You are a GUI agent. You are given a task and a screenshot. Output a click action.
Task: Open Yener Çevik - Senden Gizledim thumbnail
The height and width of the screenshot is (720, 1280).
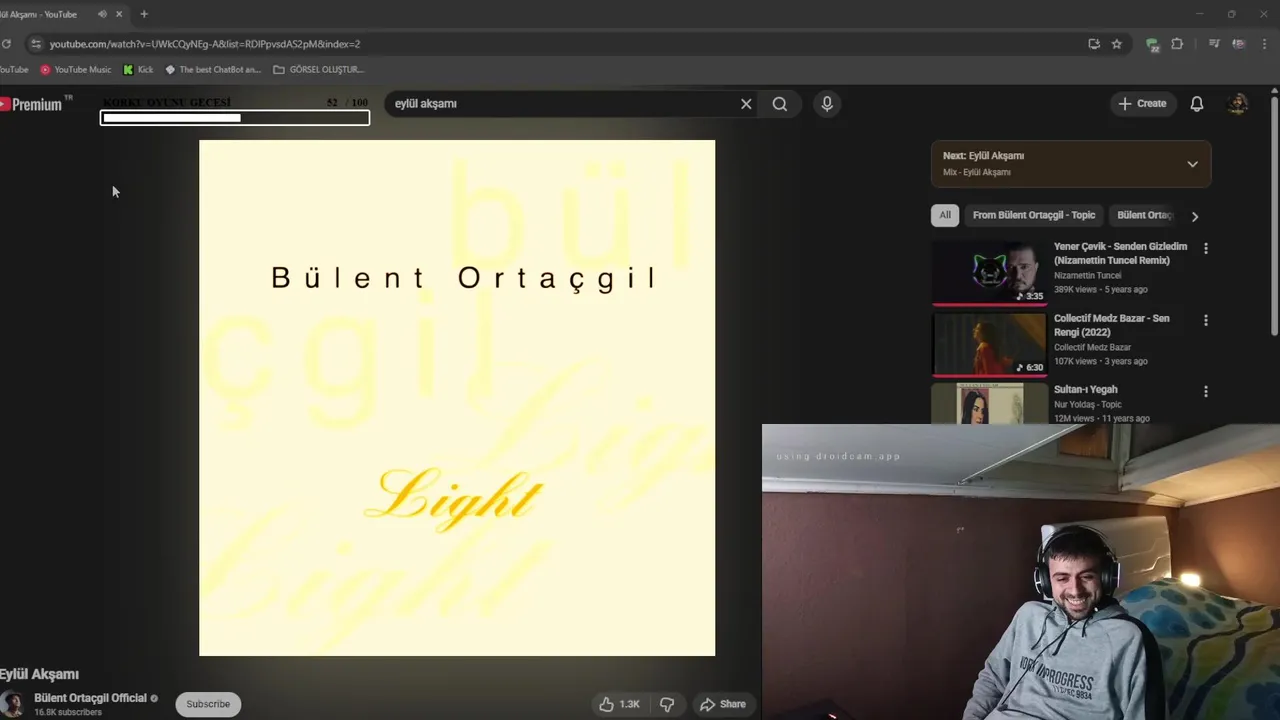click(989, 272)
